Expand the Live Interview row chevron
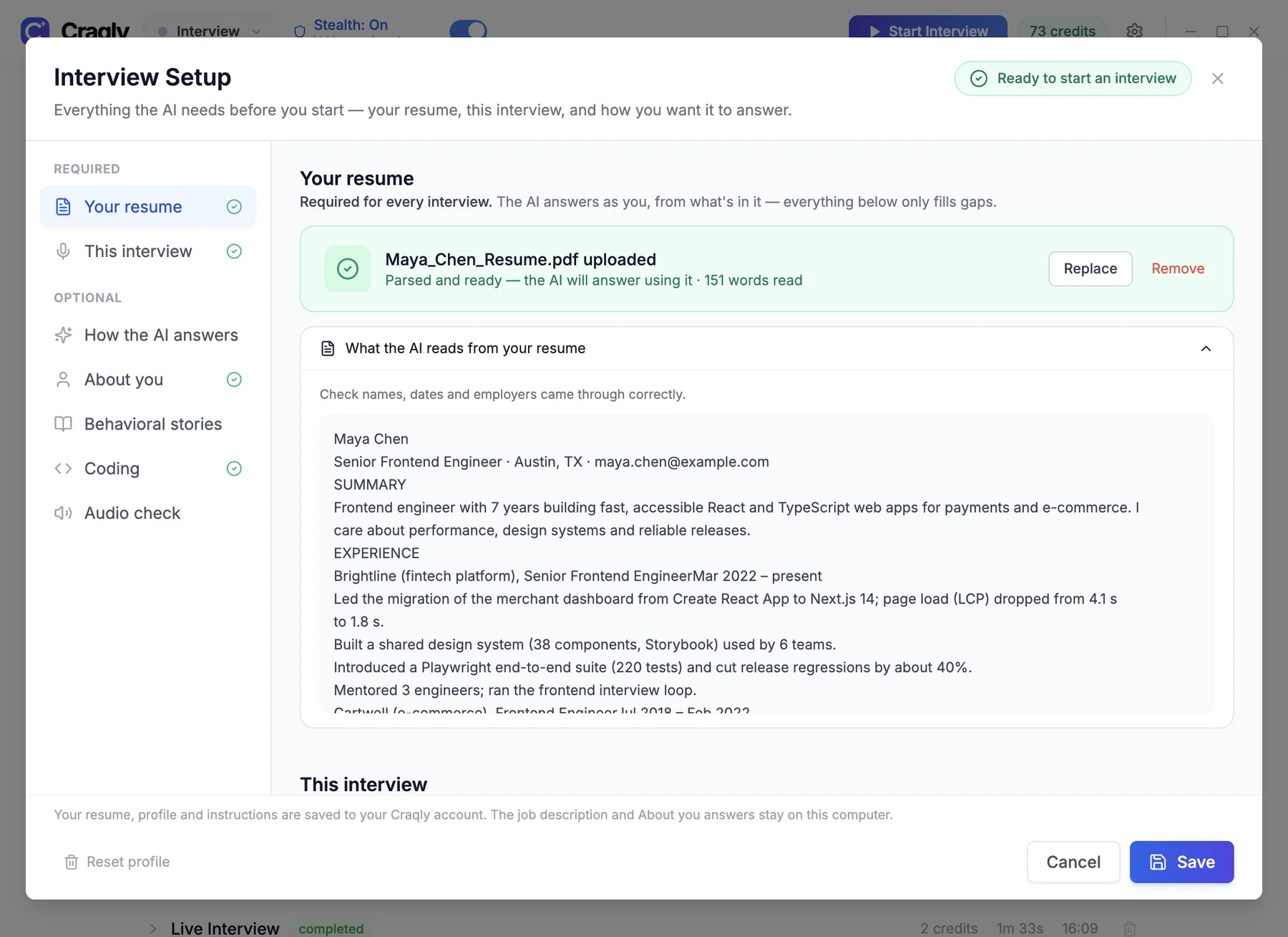Screen dimensions: 1288x937 [153, 928]
